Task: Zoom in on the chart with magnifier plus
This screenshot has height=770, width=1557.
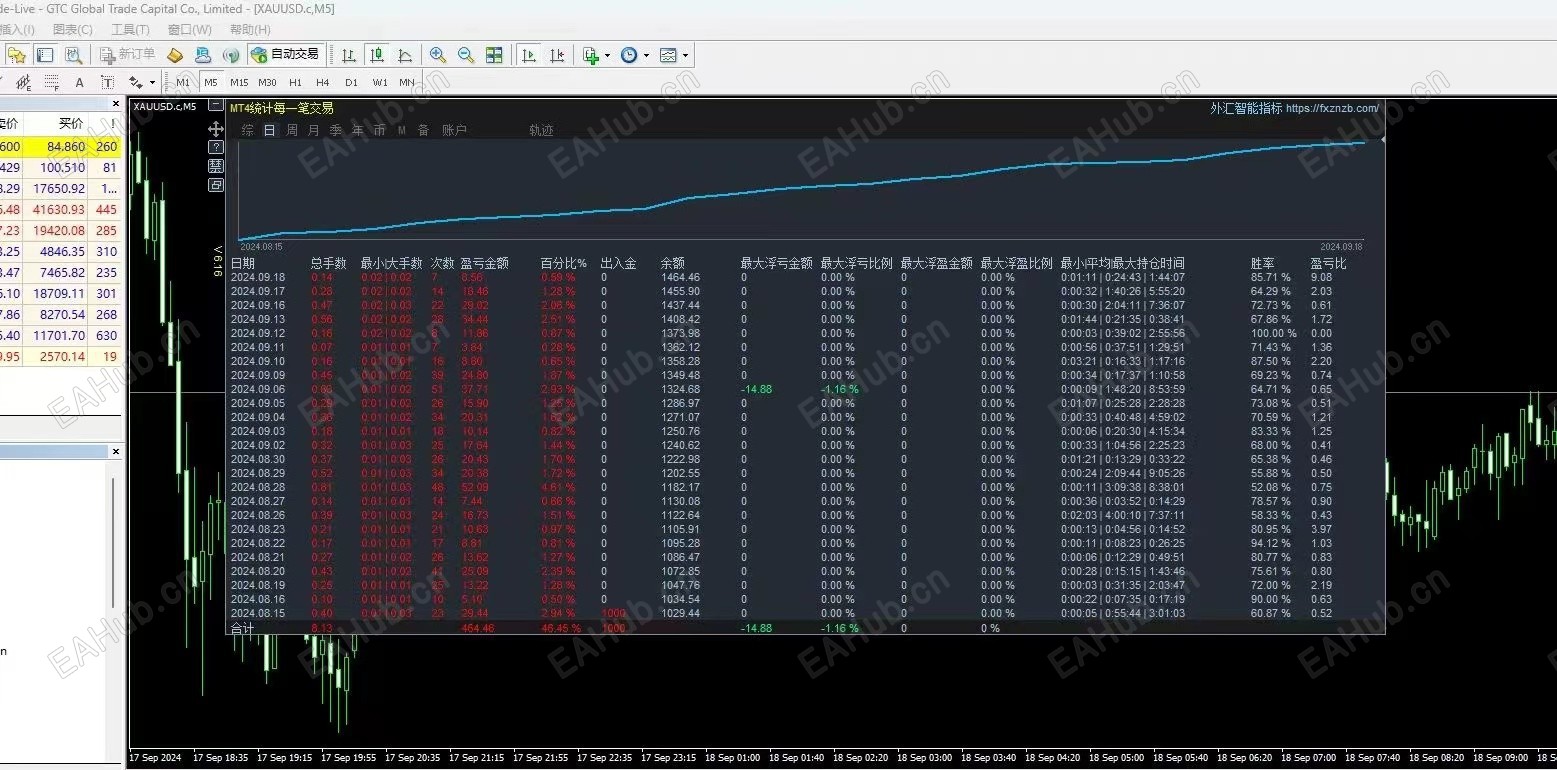Action: click(438, 55)
